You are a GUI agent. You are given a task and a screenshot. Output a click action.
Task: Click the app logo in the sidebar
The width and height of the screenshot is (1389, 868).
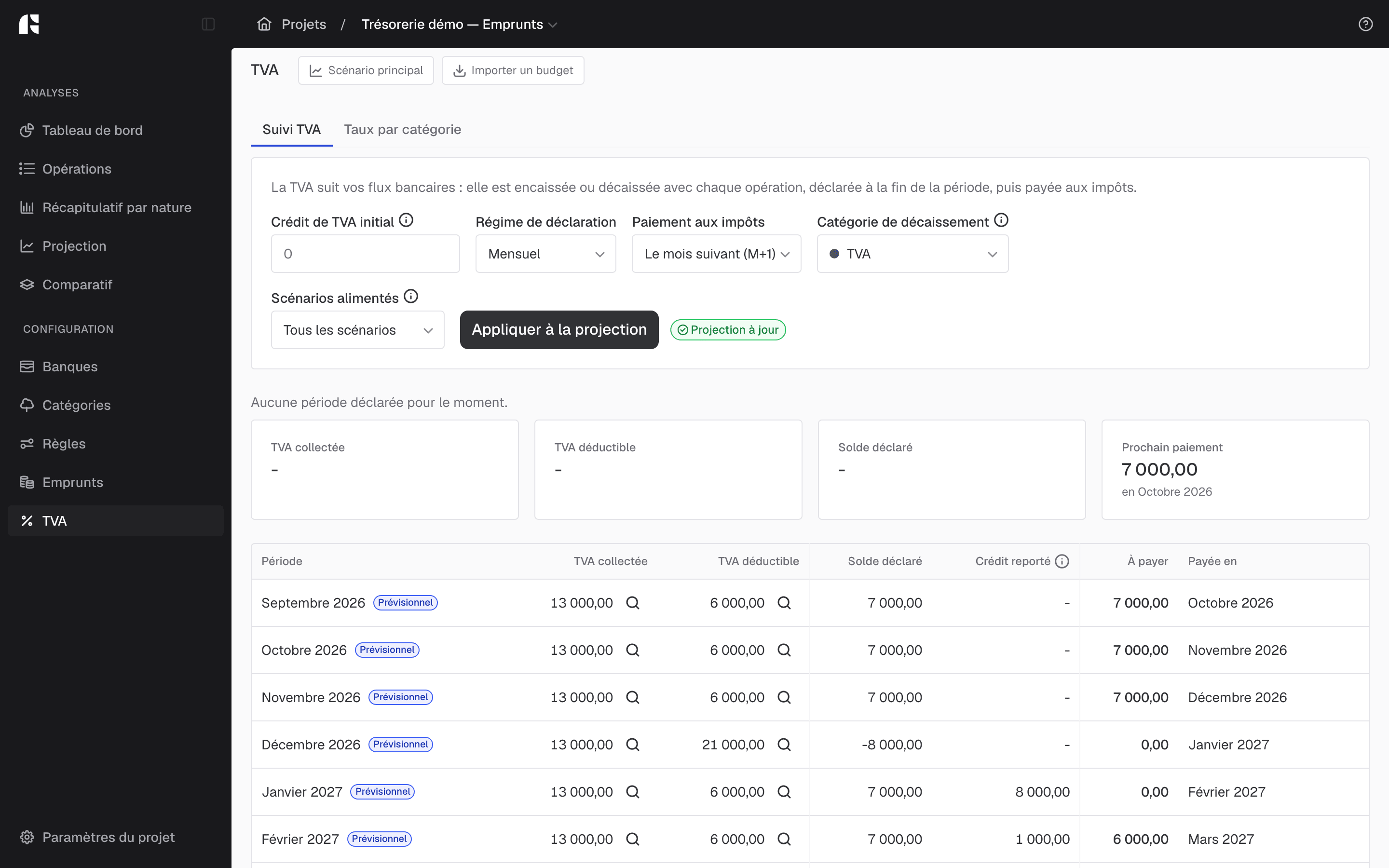29,24
